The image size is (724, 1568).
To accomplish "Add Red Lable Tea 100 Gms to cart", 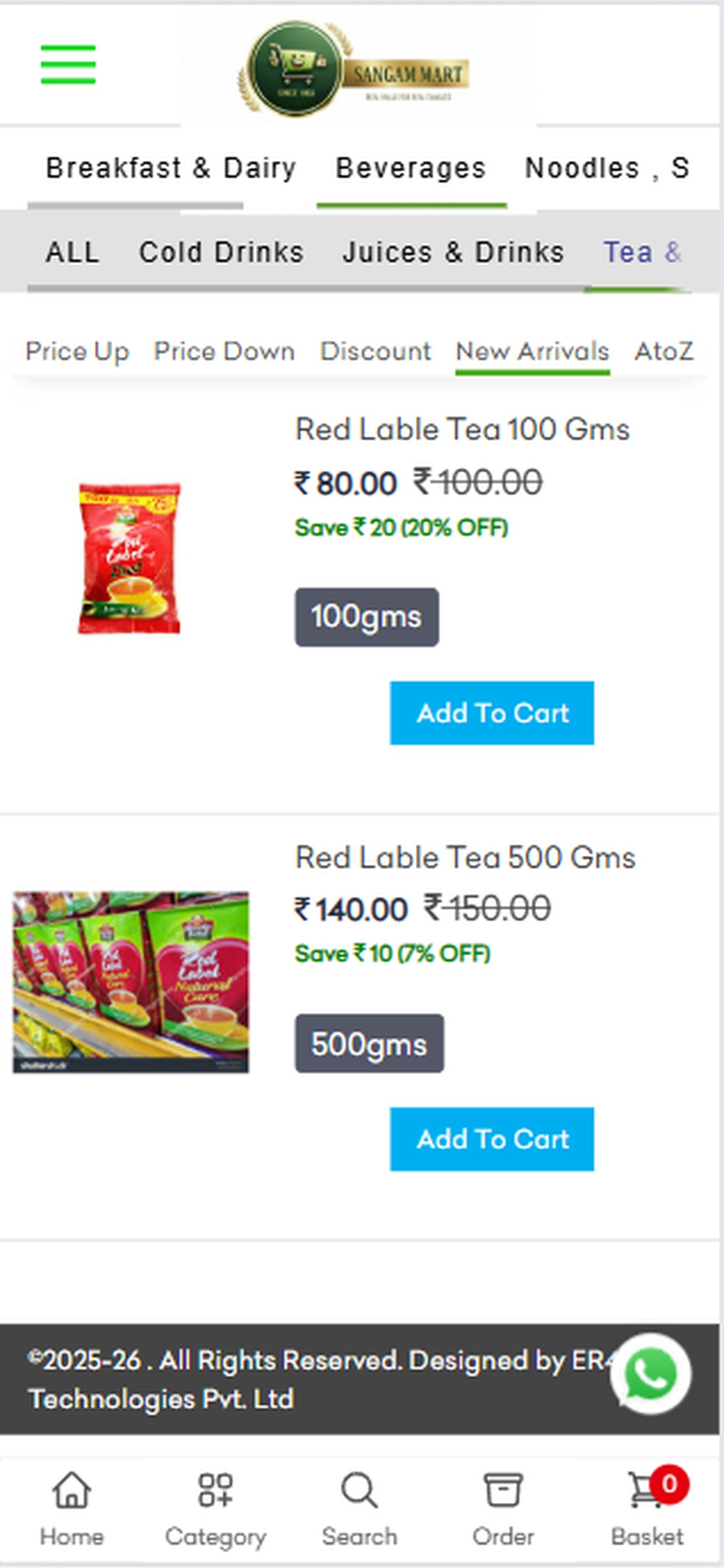I will (491, 713).
